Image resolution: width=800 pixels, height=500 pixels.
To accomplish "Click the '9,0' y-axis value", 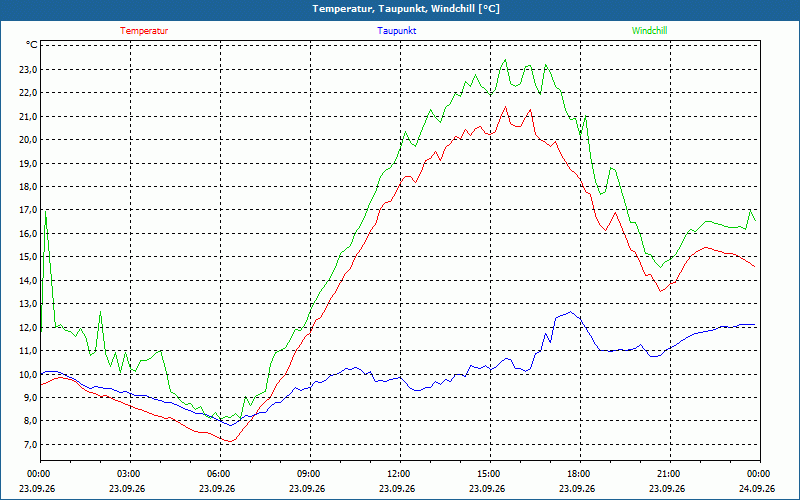I will (30, 397).
